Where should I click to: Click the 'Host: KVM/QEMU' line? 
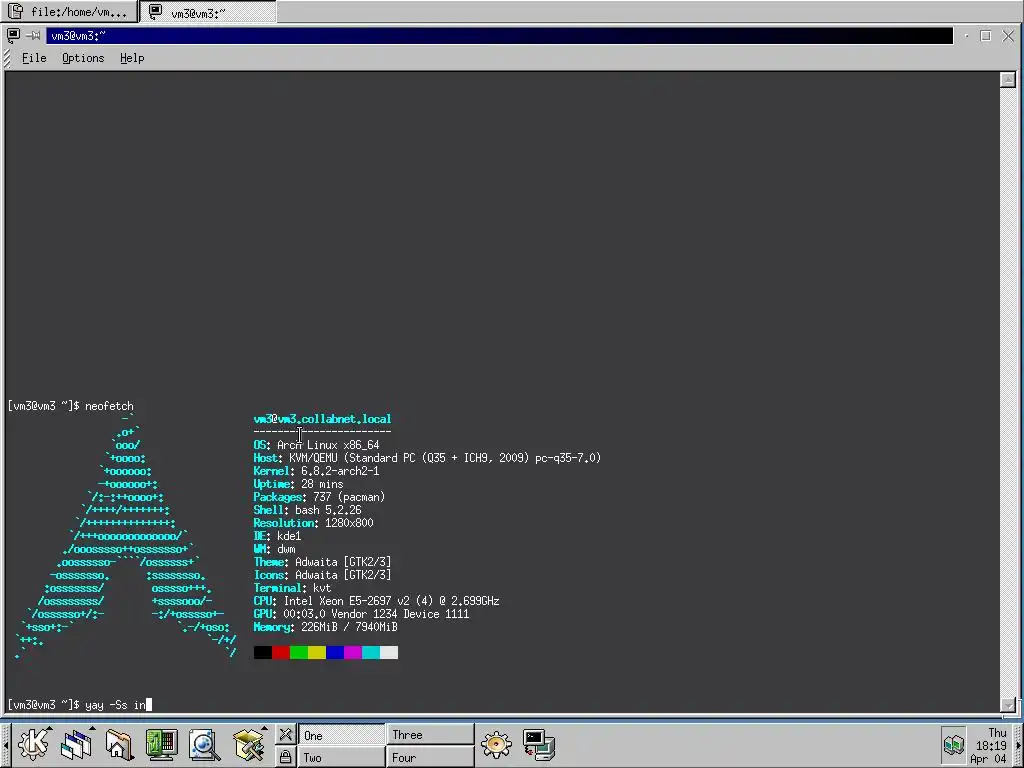(427, 458)
